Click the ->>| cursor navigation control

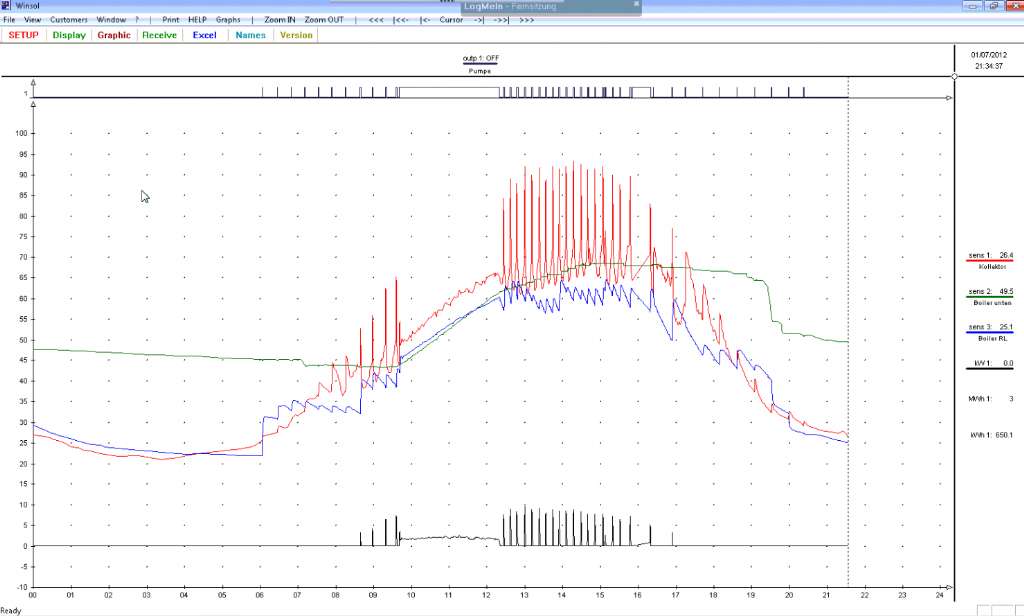click(x=502, y=20)
